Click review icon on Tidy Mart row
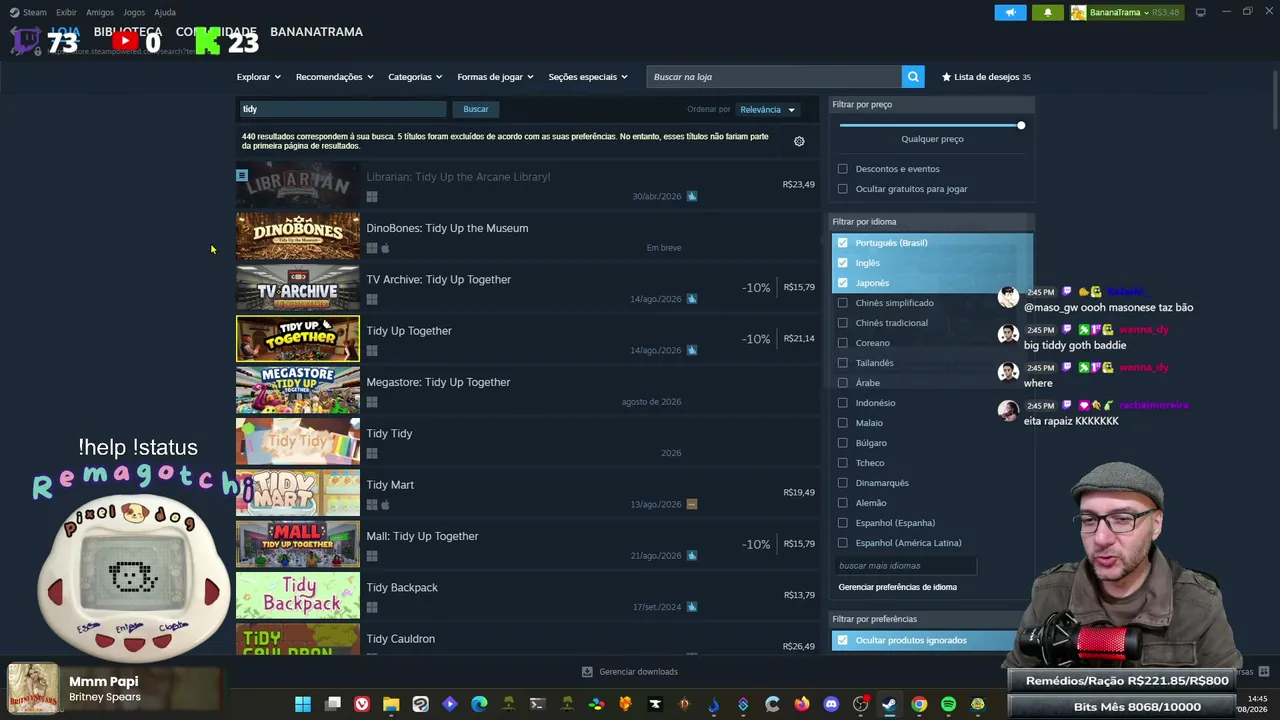 (691, 504)
